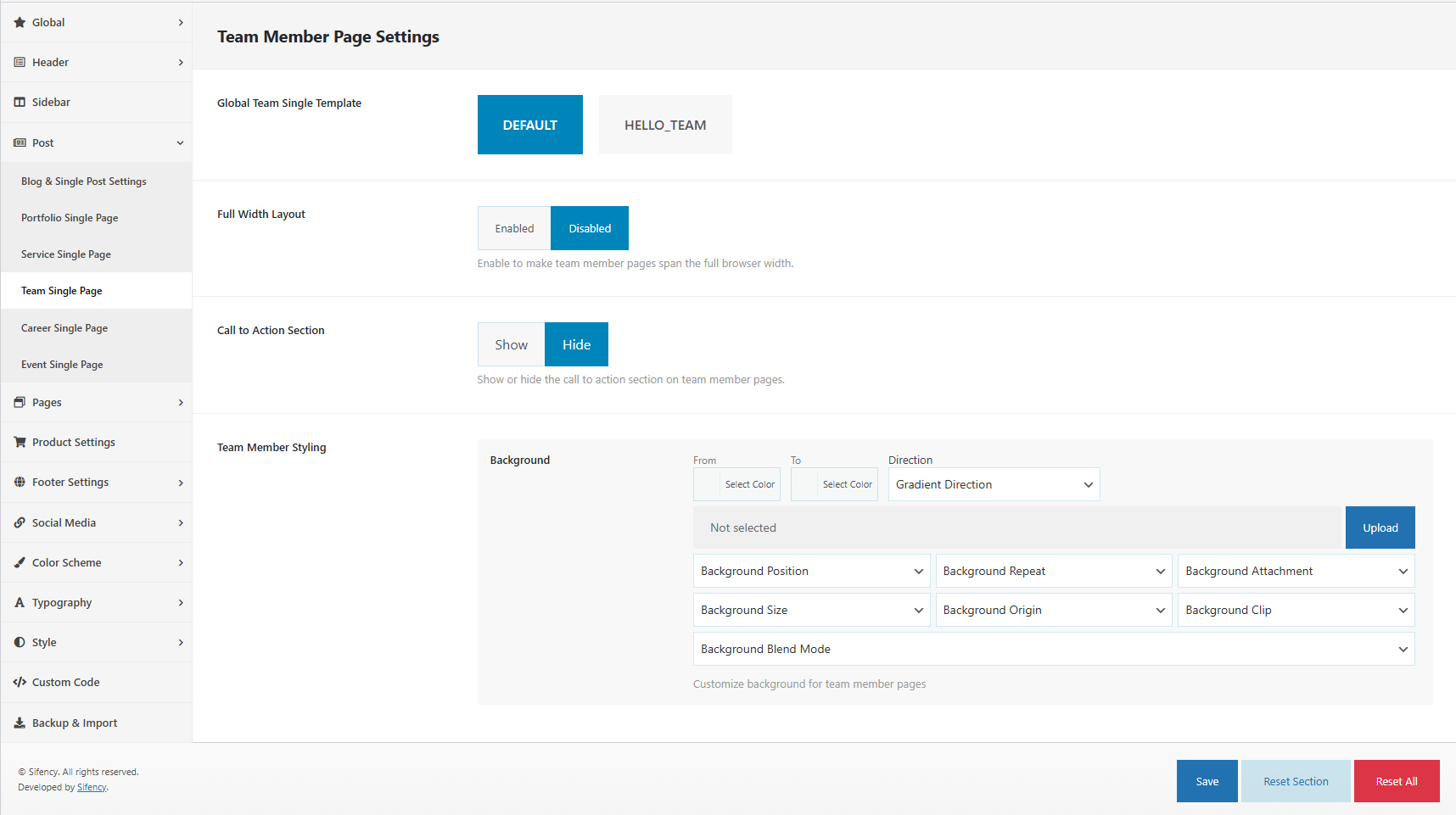Click the Product Settings cart icon
The width and height of the screenshot is (1456, 815).
click(20, 443)
